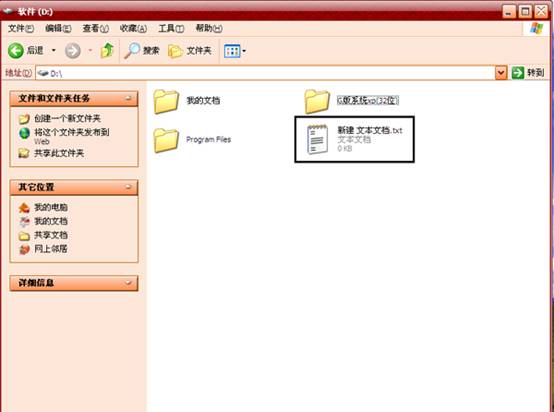Expand the address bar dropdown list
The image size is (554, 412).
(x=501, y=73)
